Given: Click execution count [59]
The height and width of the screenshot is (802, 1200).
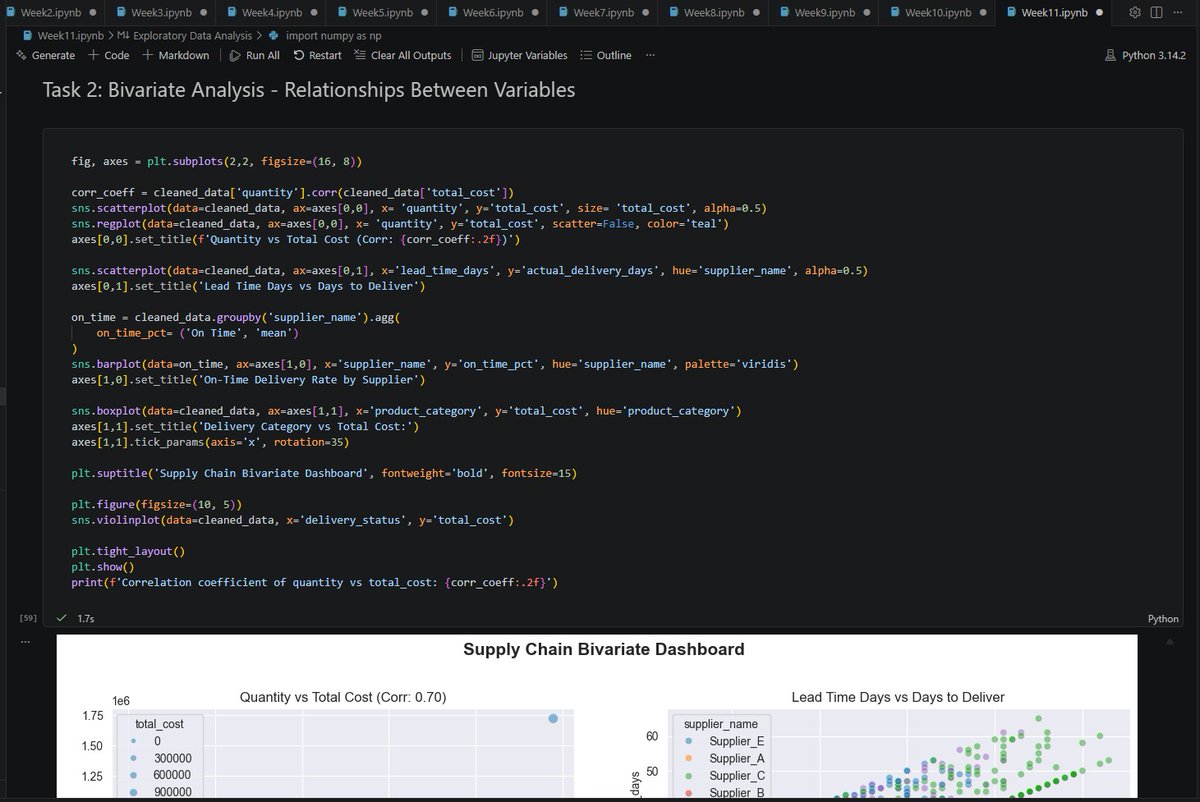Looking at the screenshot, I should coord(28,618).
